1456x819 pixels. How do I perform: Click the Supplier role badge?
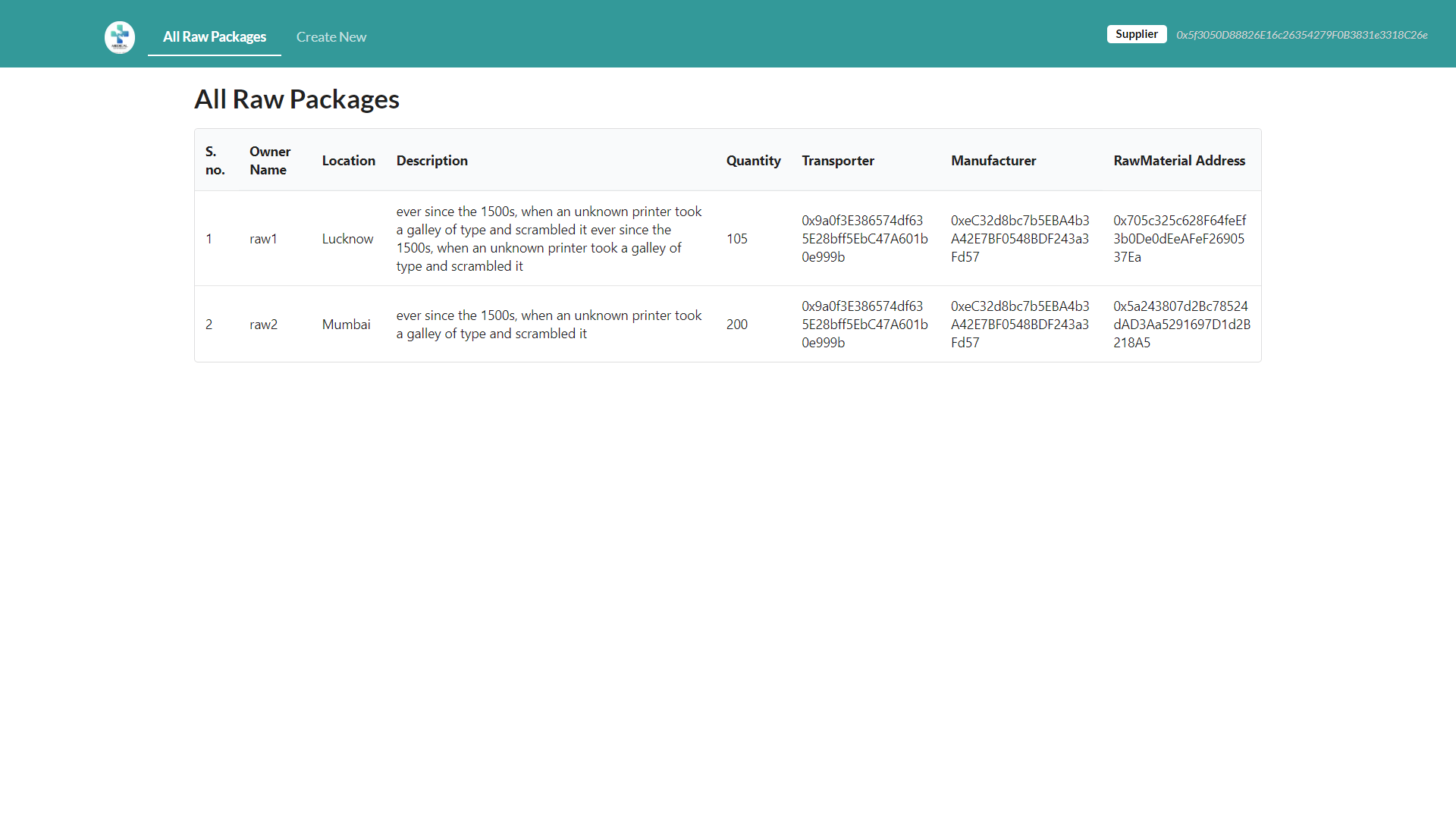point(1136,34)
